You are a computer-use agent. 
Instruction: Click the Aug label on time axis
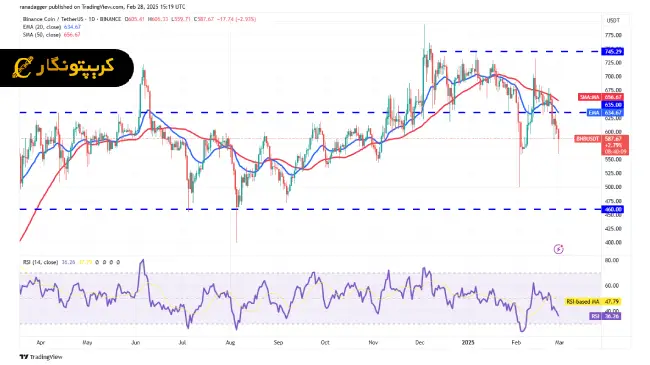coord(230,343)
